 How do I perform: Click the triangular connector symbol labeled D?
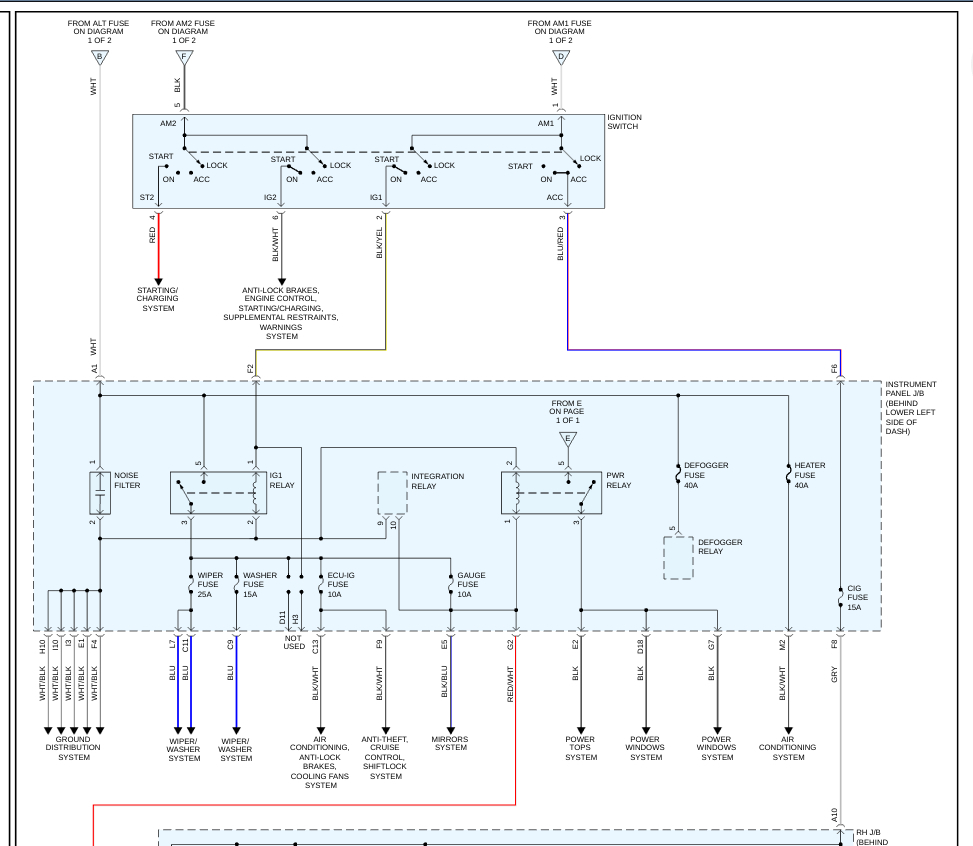561,57
